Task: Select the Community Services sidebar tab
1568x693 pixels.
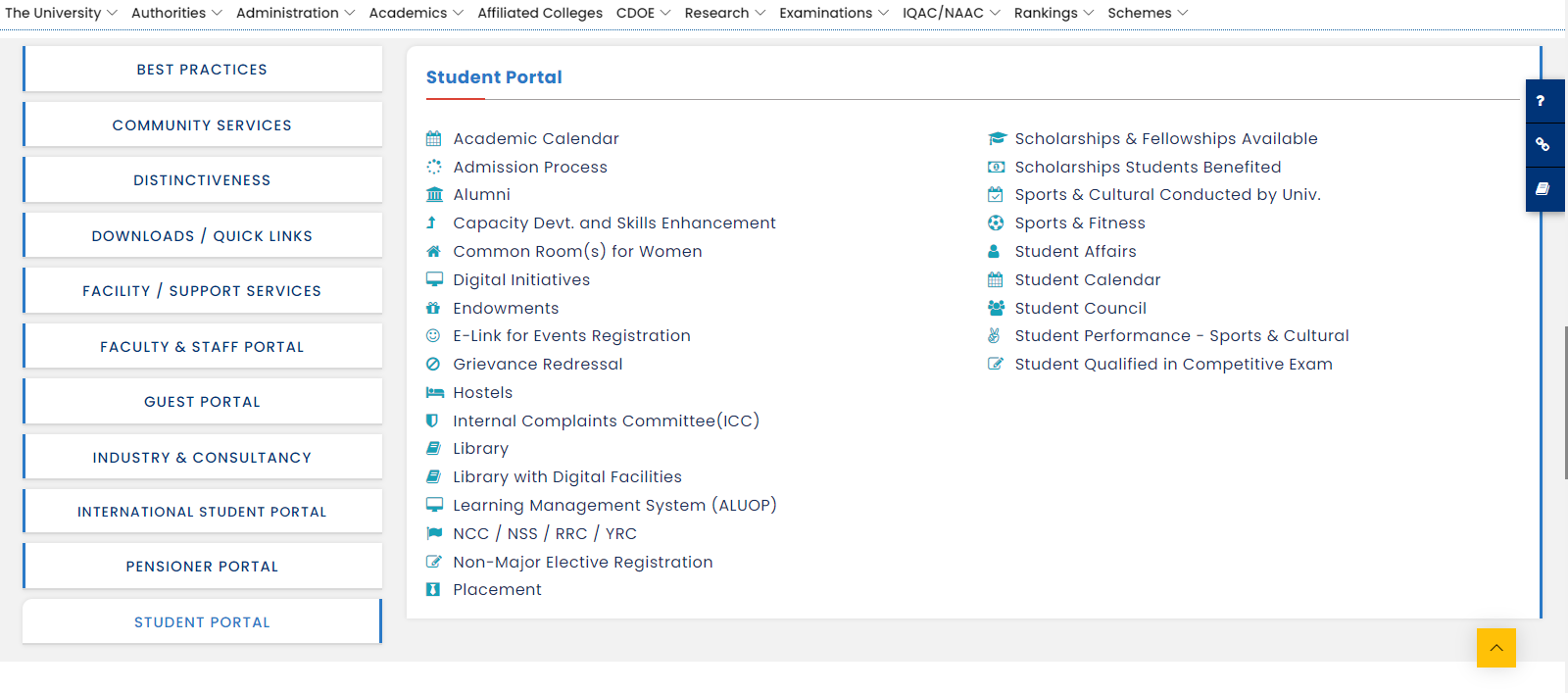Action: pos(202,125)
